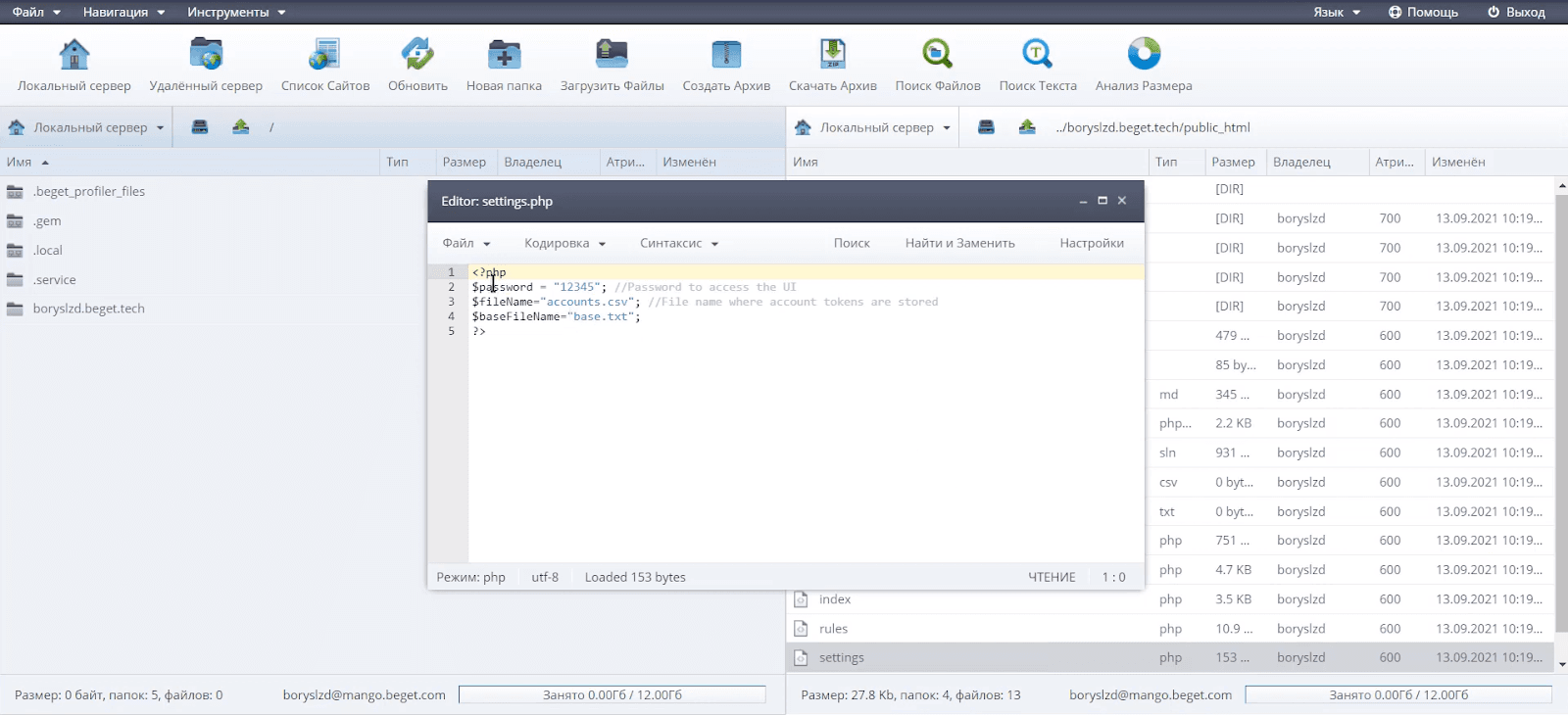This screenshot has width=1568, height=715.
Task: Click the boryslzd.beget.tech folder icon
Action: (x=15, y=309)
